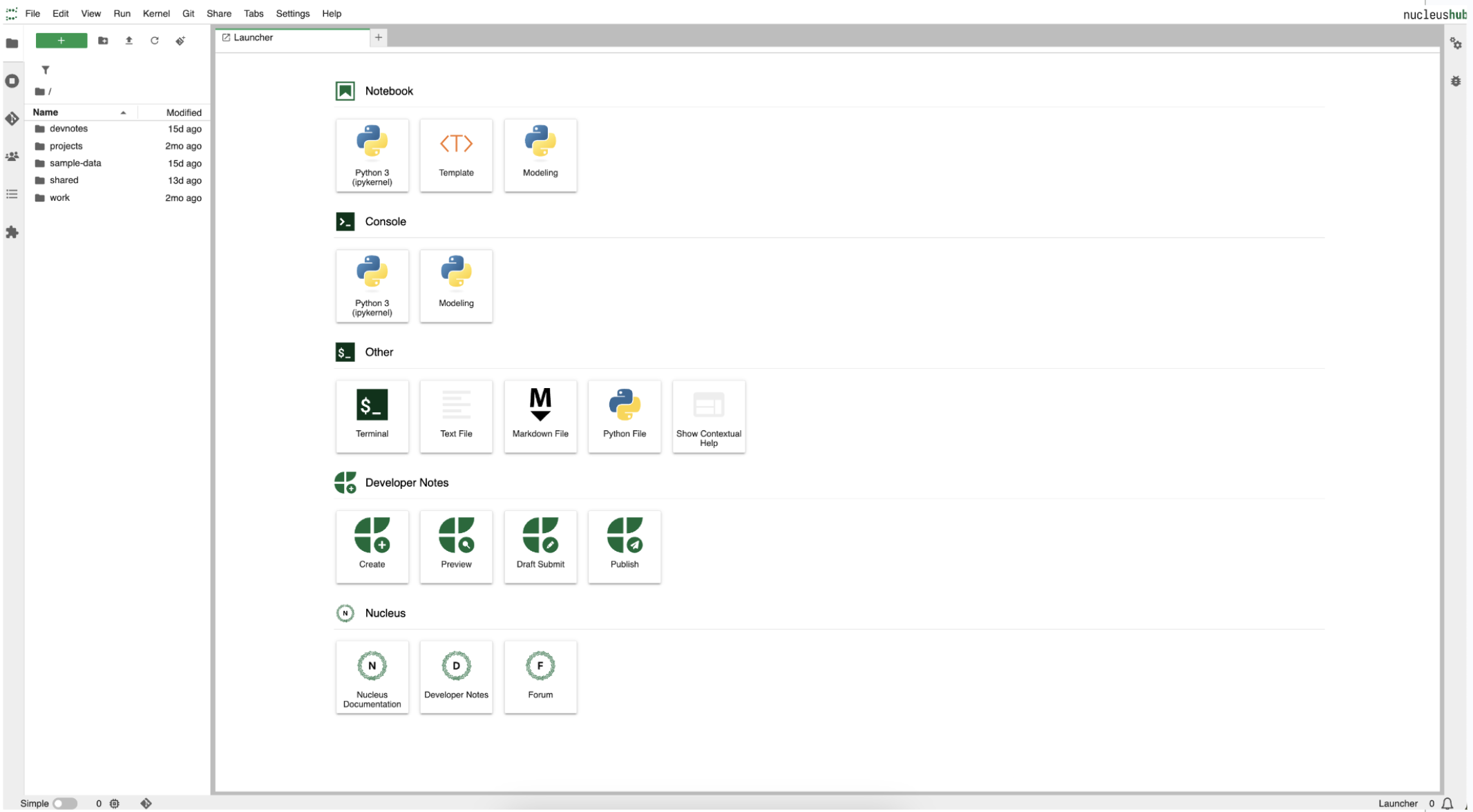Select the shared folder
The image size is (1473, 812).
pos(118,180)
